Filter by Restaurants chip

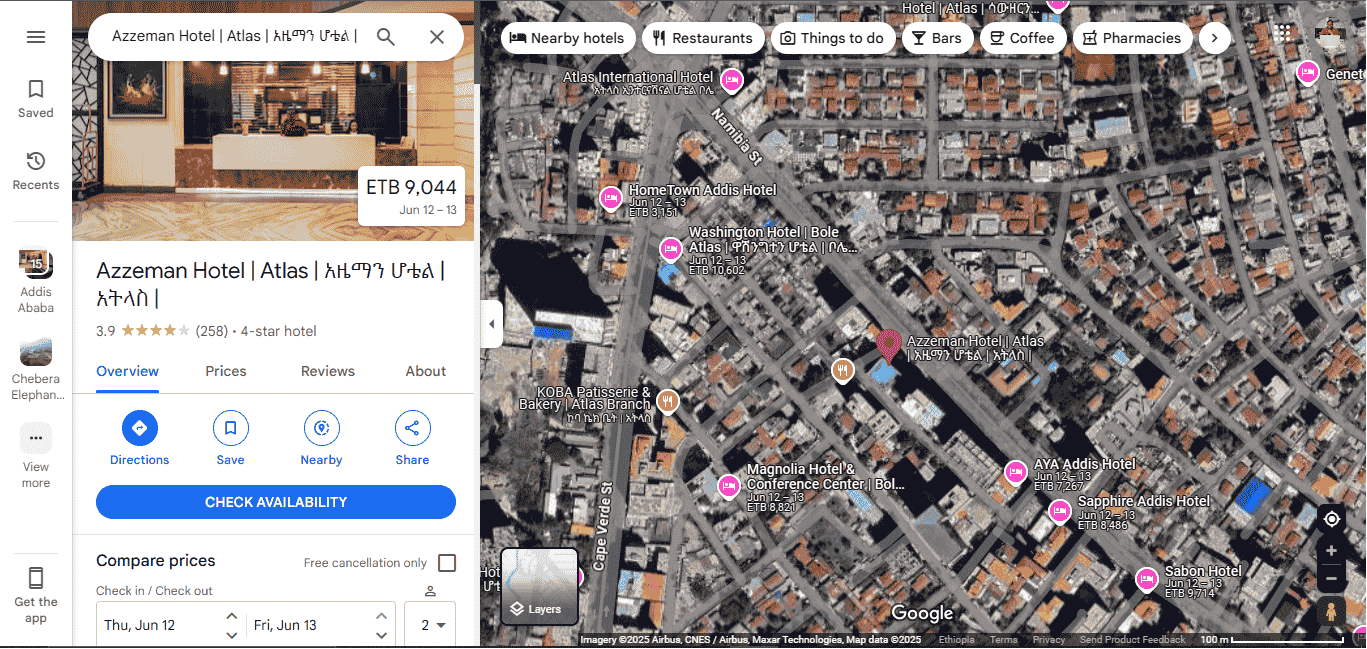coord(703,38)
